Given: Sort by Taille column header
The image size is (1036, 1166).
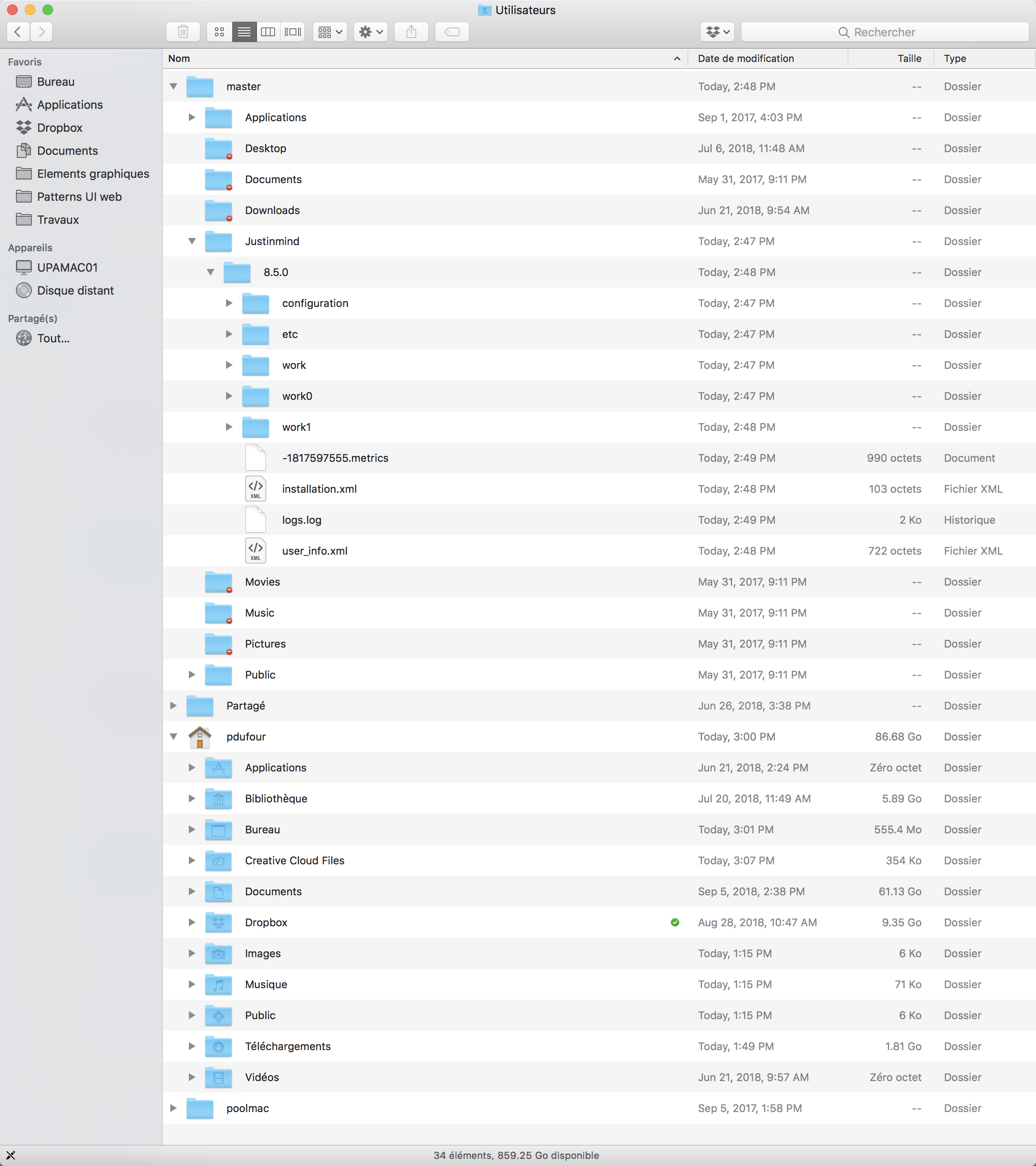Looking at the screenshot, I should click(x=908, y=58).
